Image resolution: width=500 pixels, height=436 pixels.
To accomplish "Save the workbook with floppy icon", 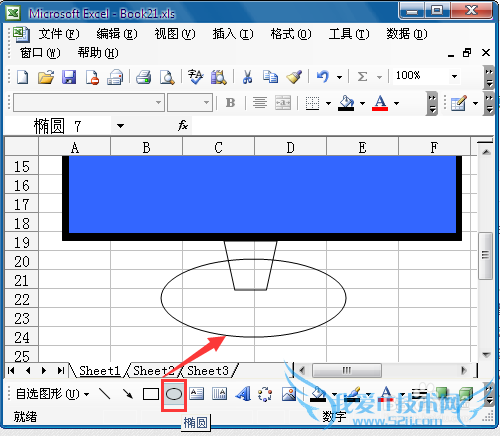I will pos(69,77).
